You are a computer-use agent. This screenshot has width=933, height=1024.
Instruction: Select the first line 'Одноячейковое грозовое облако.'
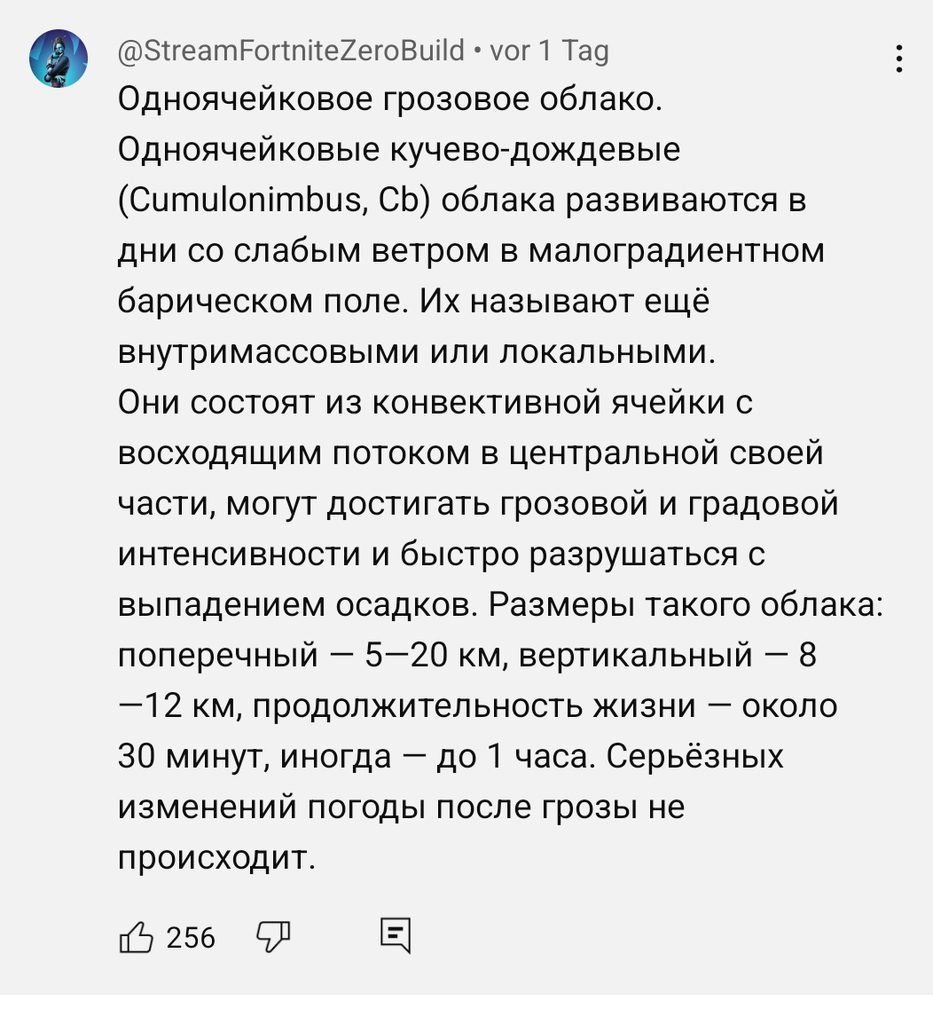coord(390,99)
